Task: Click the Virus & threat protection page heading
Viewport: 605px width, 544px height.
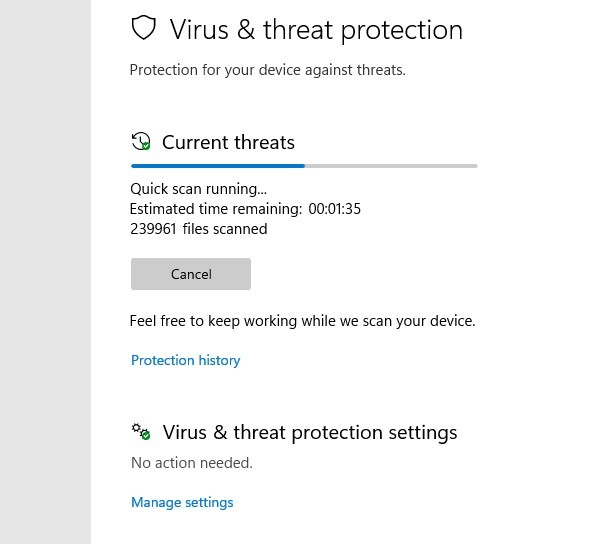Action: (x=316, y=30)
